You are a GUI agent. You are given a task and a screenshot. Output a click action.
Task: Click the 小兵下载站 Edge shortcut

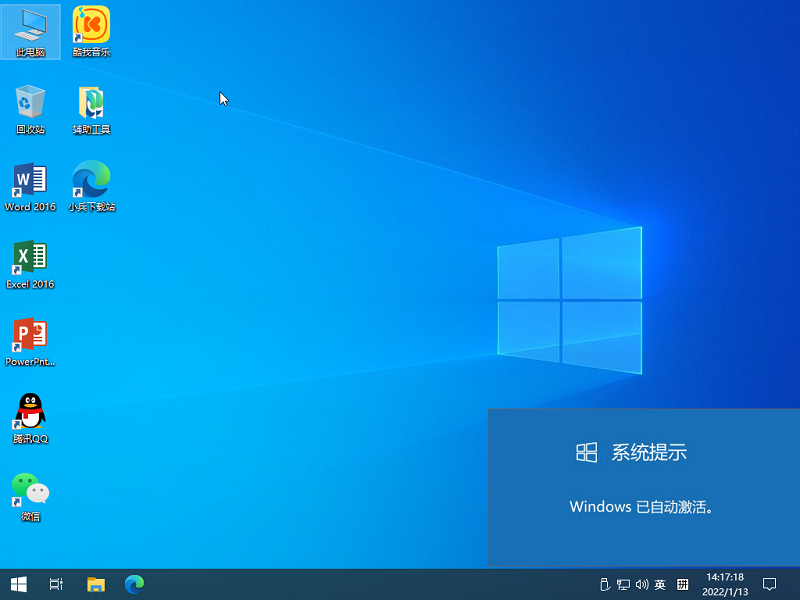click(91, 187)
